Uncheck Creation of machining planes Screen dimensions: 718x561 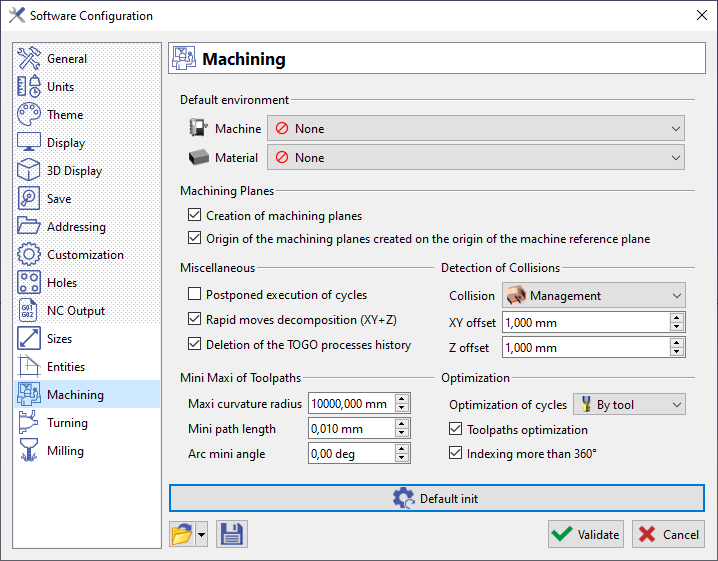195,216
